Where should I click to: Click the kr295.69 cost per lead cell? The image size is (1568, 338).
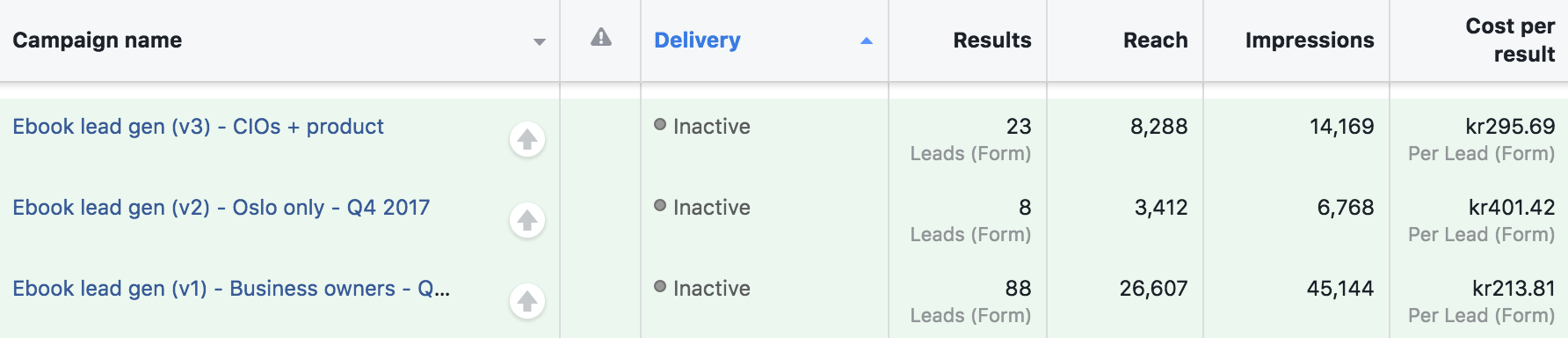(1481, 139)
